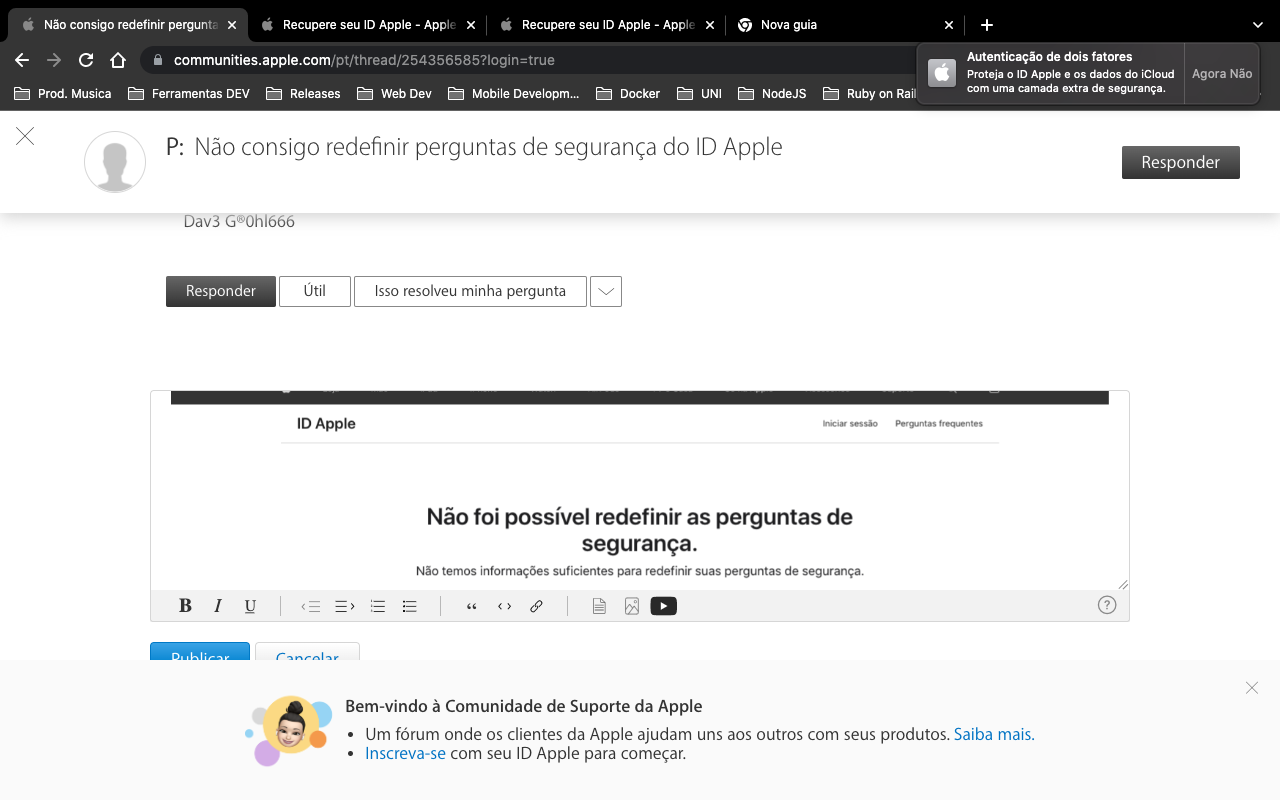Screen dimensions: 1280x800
Task: Click the Apple icon in the notification
Action: pos(942,73)
